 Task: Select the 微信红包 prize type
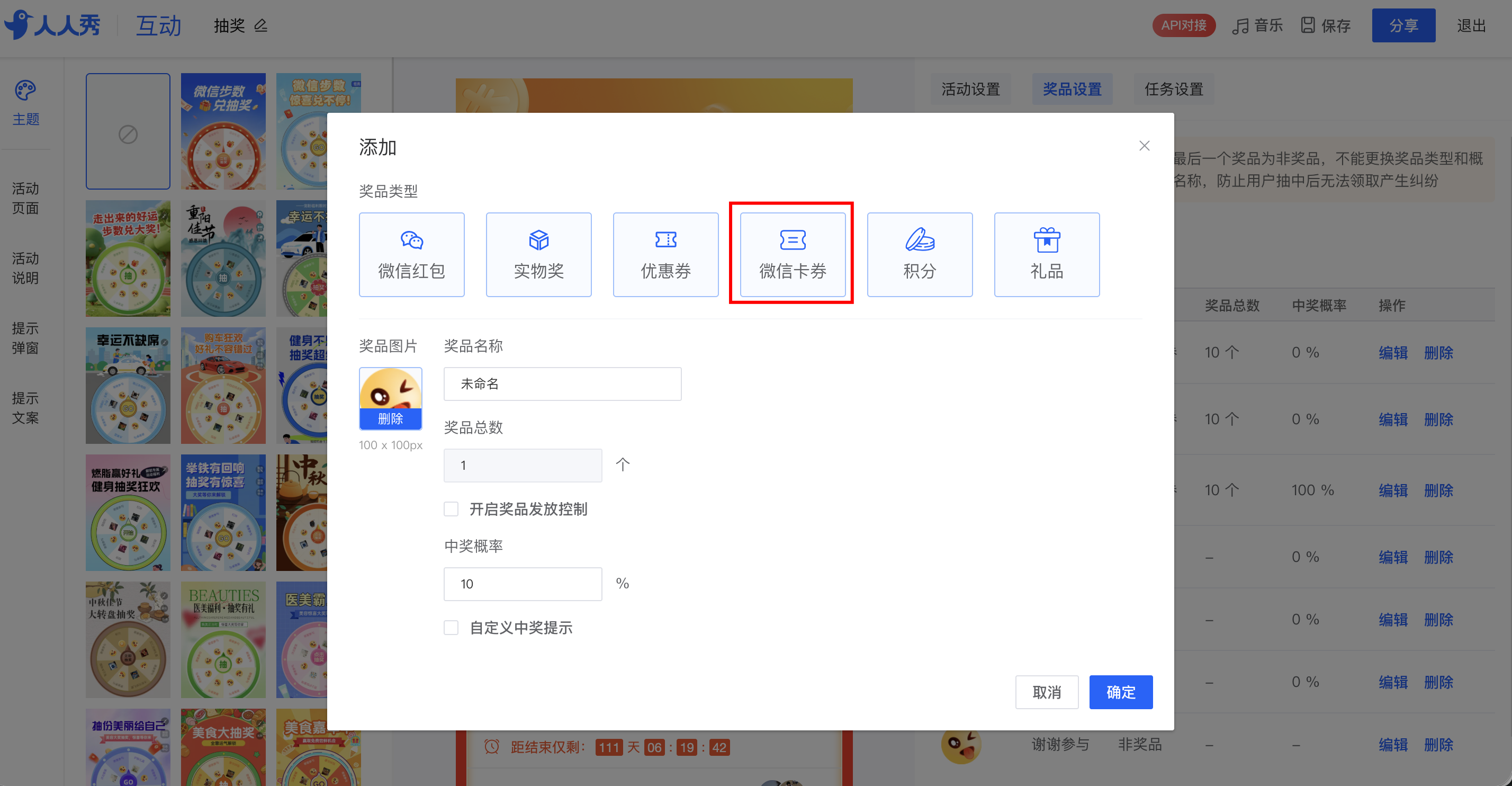click(411, 254)
